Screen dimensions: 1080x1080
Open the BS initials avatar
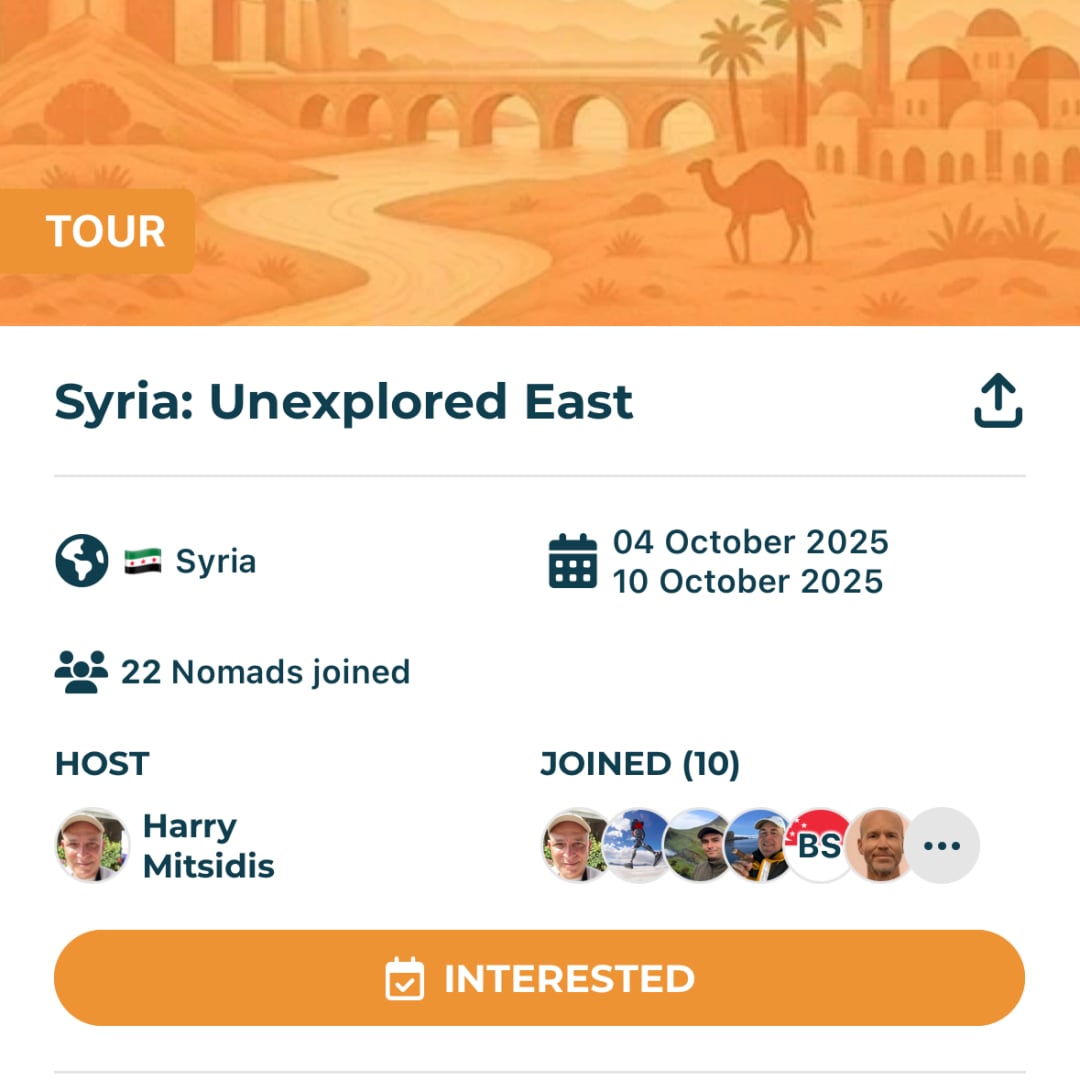coord(819,846)
